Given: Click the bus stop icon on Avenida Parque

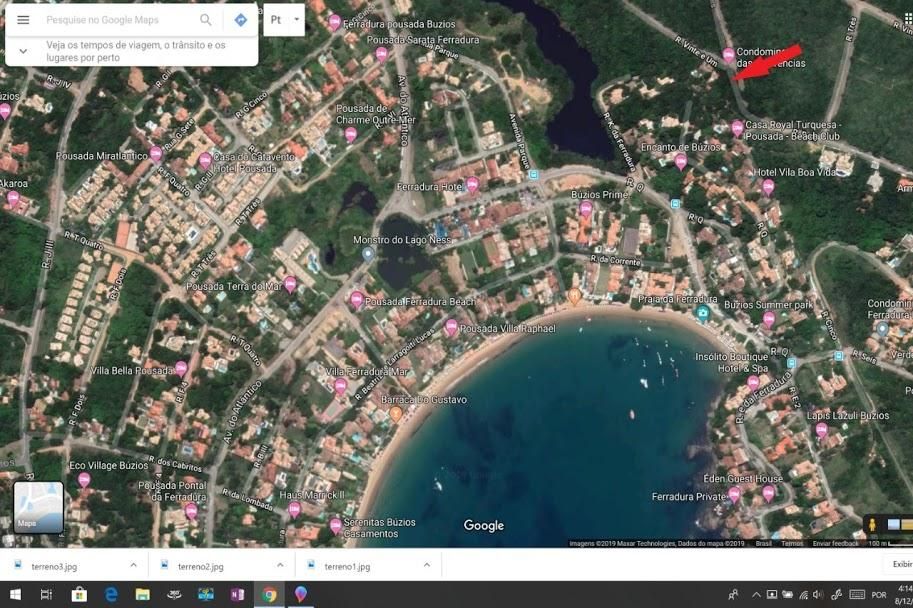Looking at the screenshot, I should pyautogui.click(x=533, y=174).
